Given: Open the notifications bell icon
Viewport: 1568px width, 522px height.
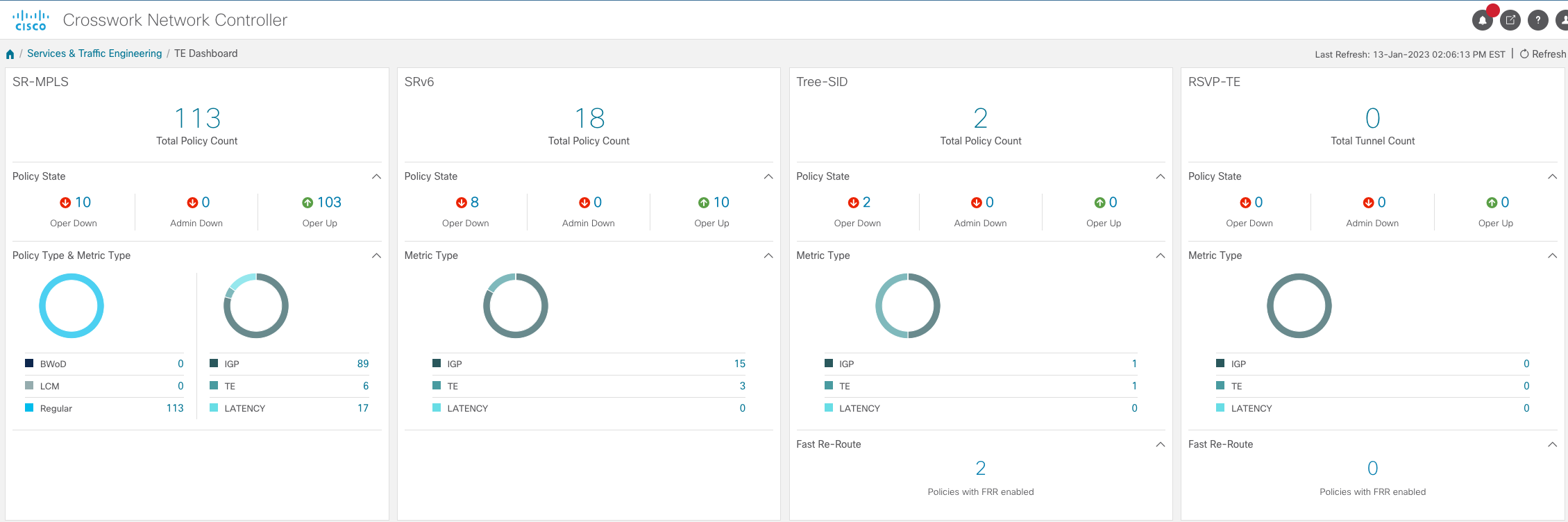Looking at the screenshot, I should (x=1482, y=20).
